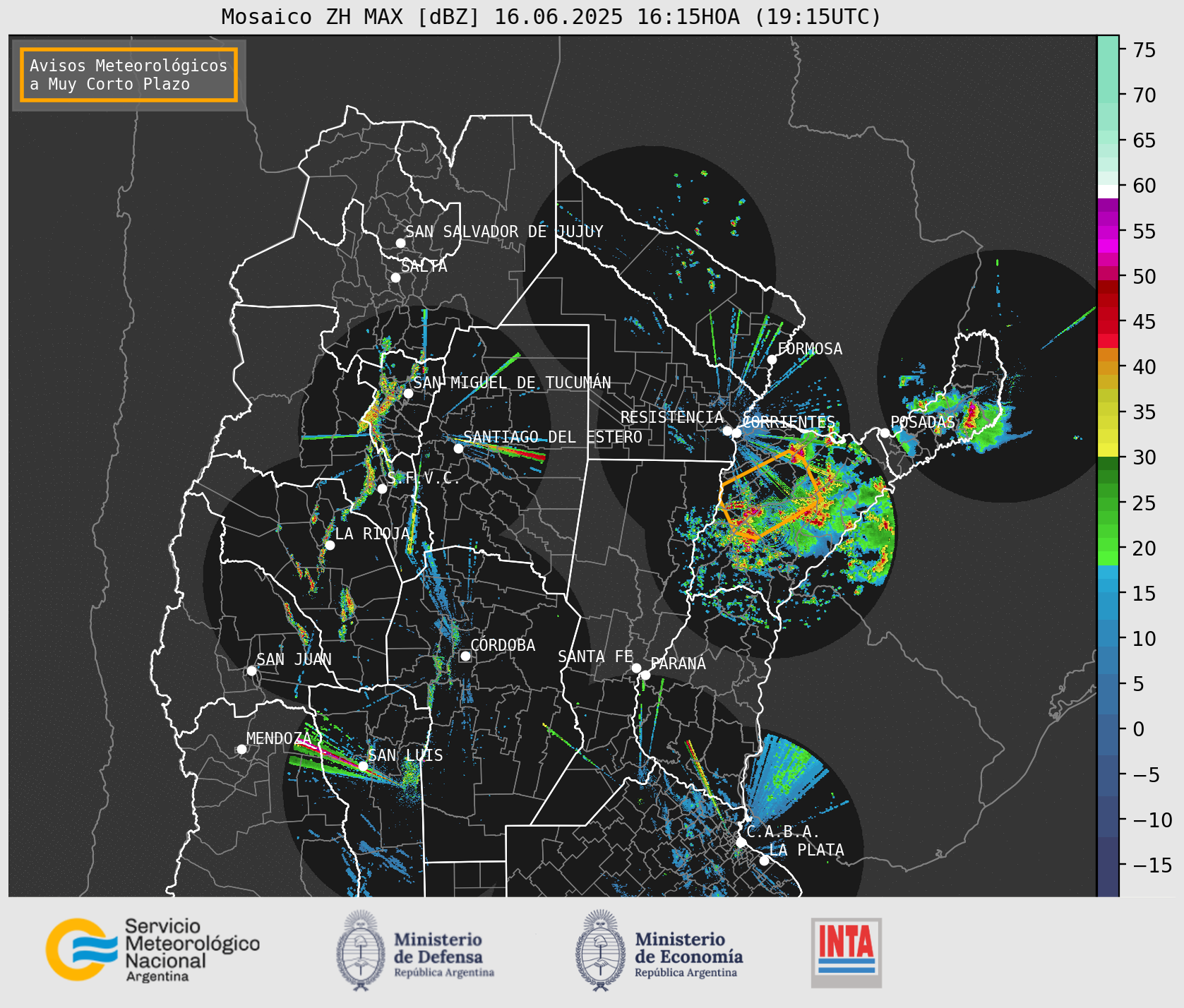Click the INTA logo

847,952
